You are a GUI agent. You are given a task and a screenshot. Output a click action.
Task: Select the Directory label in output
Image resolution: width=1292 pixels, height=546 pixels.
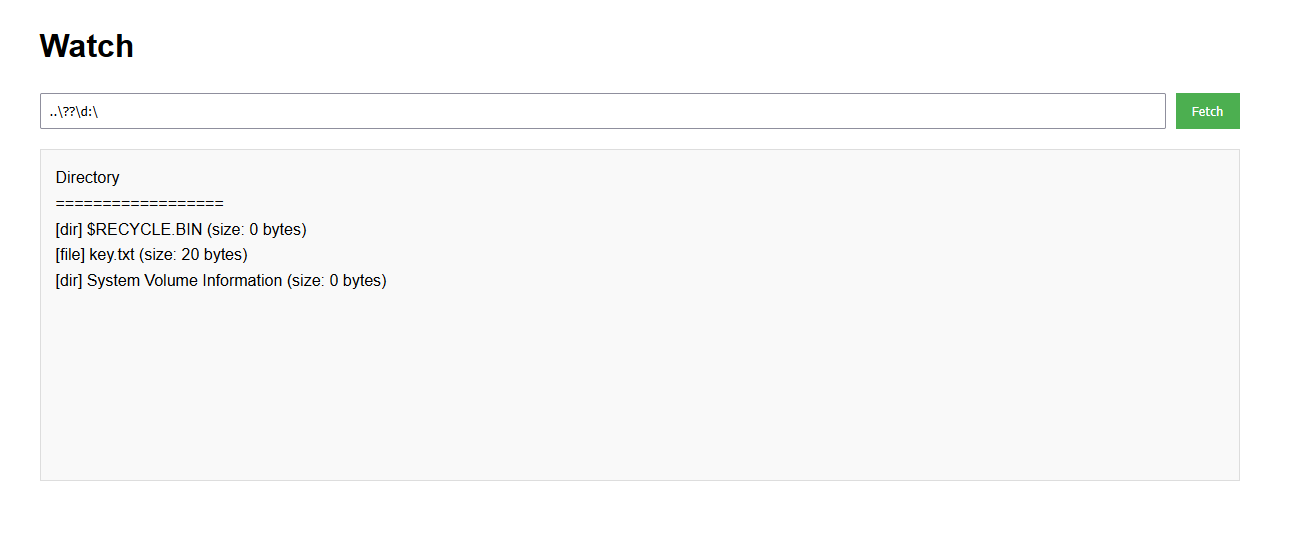87,178
